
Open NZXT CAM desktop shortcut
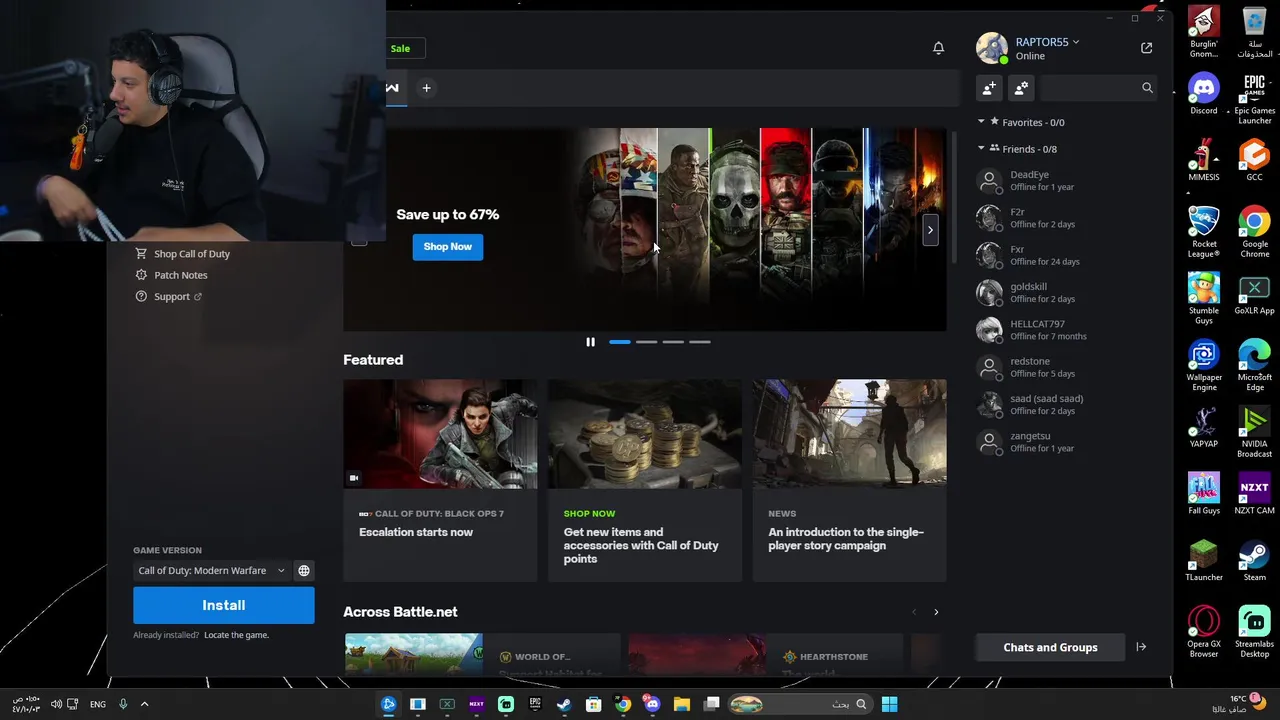click(1255, 494)
